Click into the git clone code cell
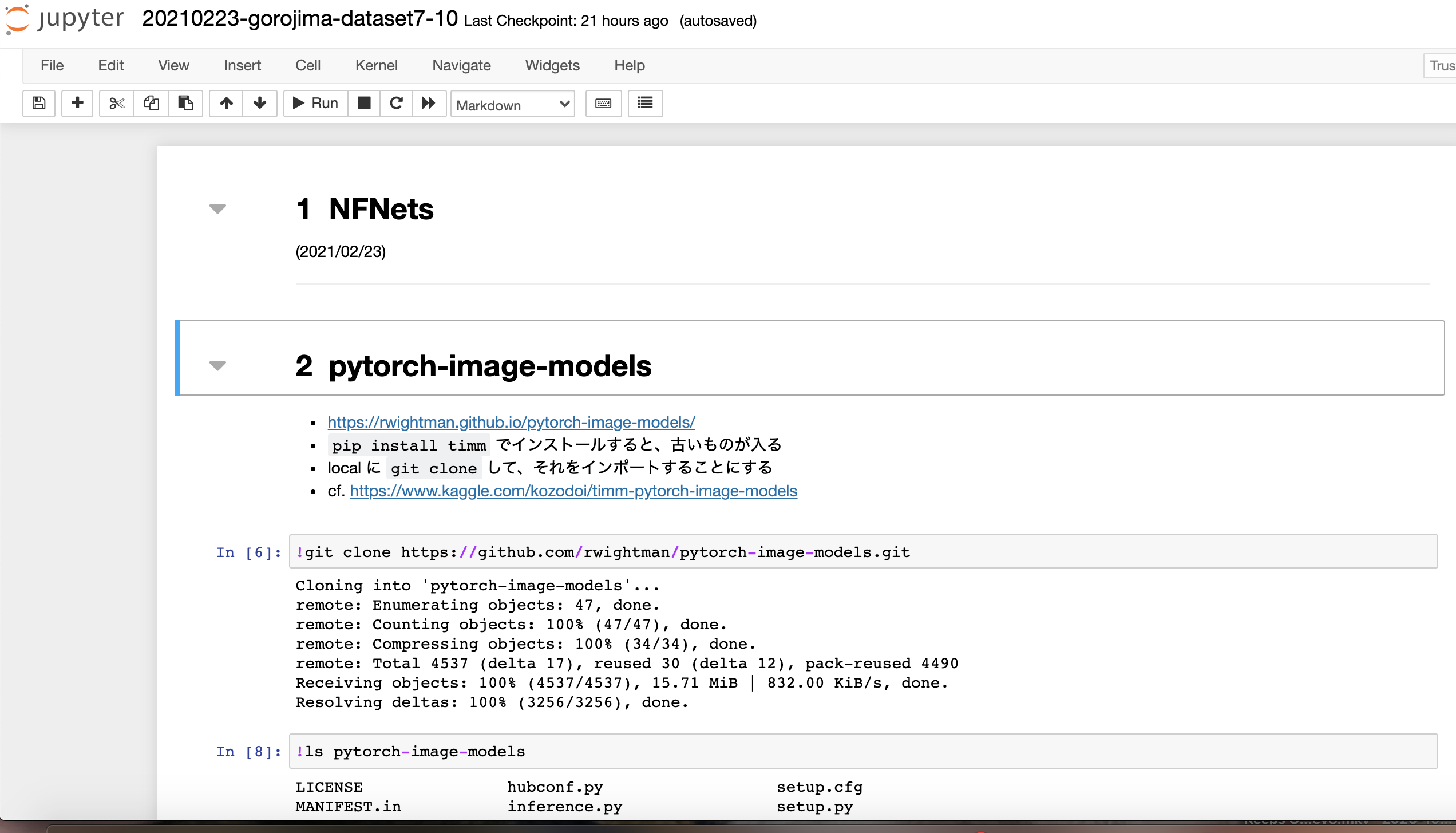Image resolution: width=1456 pixels, height=833 pixels. click(x=863, y=552)
